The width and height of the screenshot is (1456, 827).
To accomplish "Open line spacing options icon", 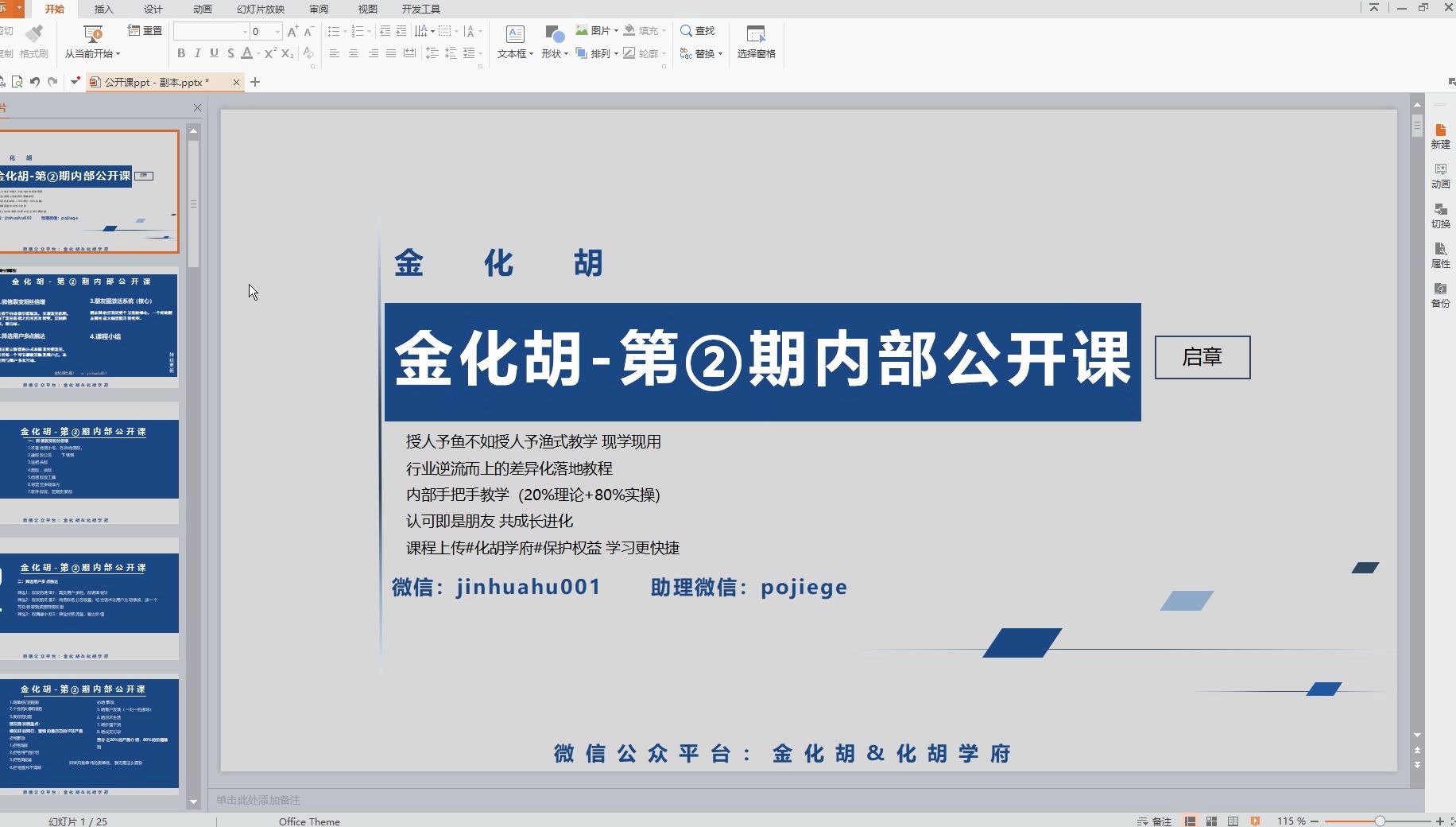I will tap(432, 53).
